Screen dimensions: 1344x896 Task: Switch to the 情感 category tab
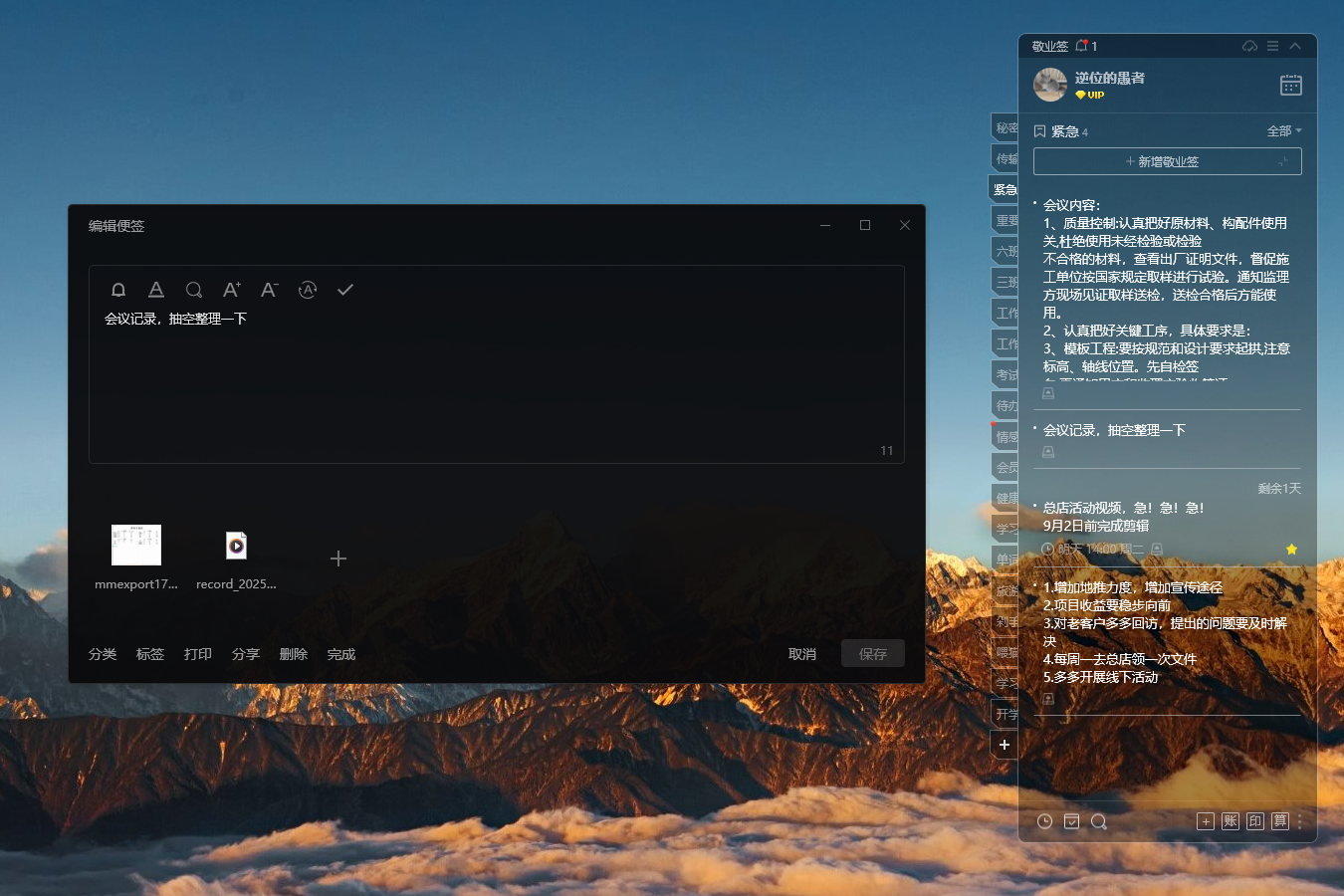[x=1006, y=436]
